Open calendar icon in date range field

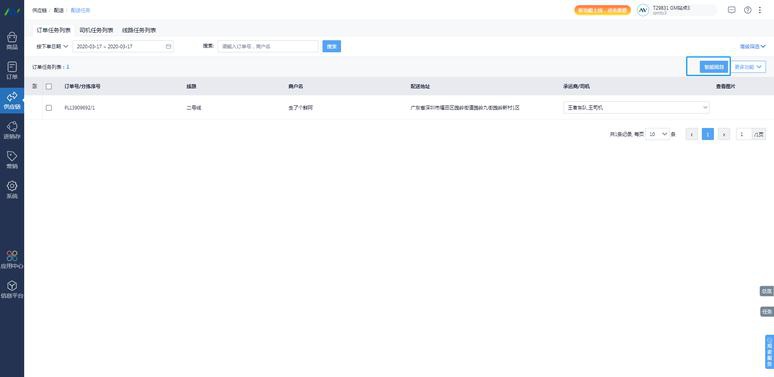[x=168, y=46]
